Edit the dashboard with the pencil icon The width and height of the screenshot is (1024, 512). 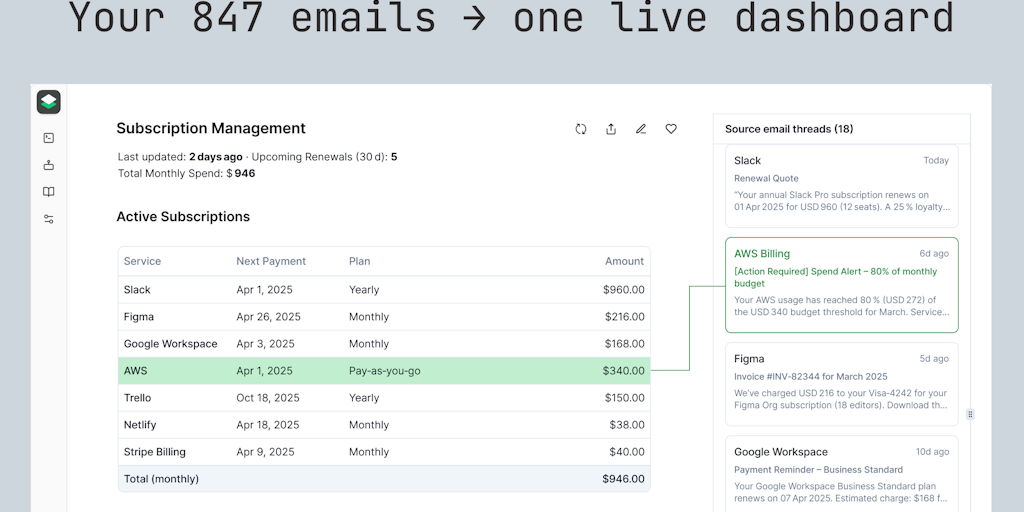pos(641,129)
